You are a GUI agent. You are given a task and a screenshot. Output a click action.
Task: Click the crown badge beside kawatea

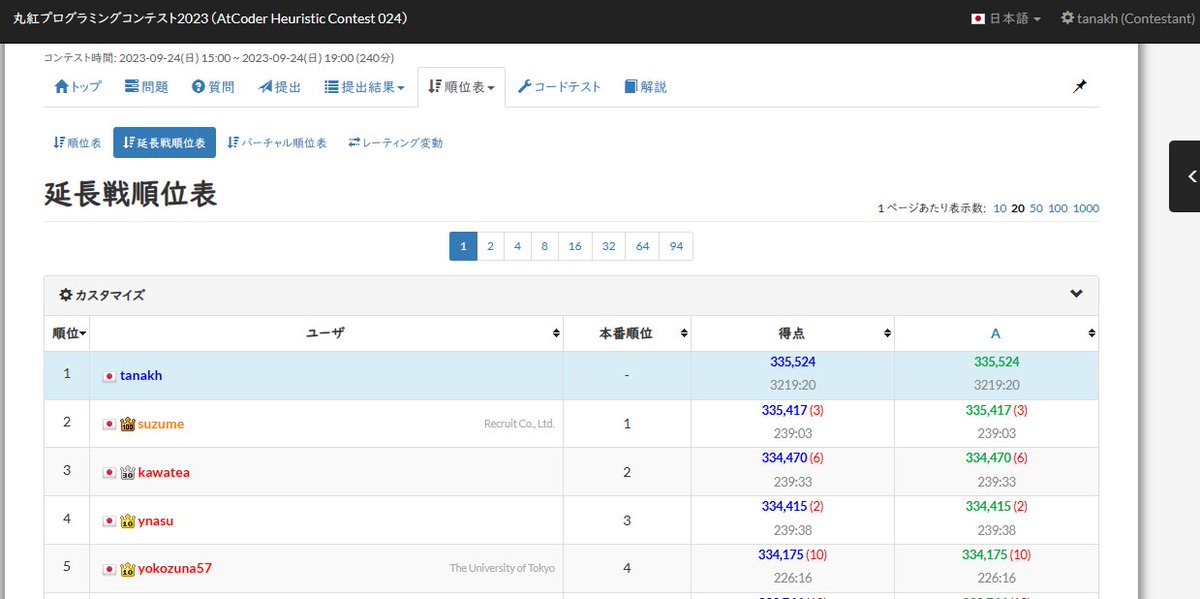[127, 472]
